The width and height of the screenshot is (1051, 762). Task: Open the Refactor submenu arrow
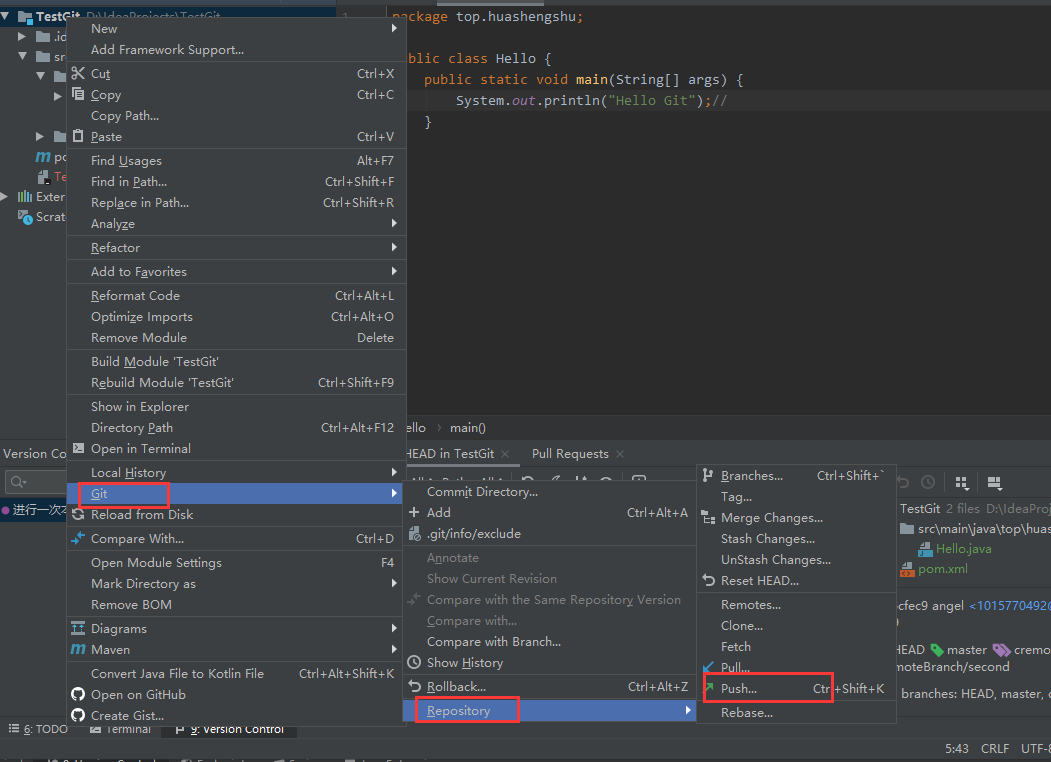coord(394,247)
